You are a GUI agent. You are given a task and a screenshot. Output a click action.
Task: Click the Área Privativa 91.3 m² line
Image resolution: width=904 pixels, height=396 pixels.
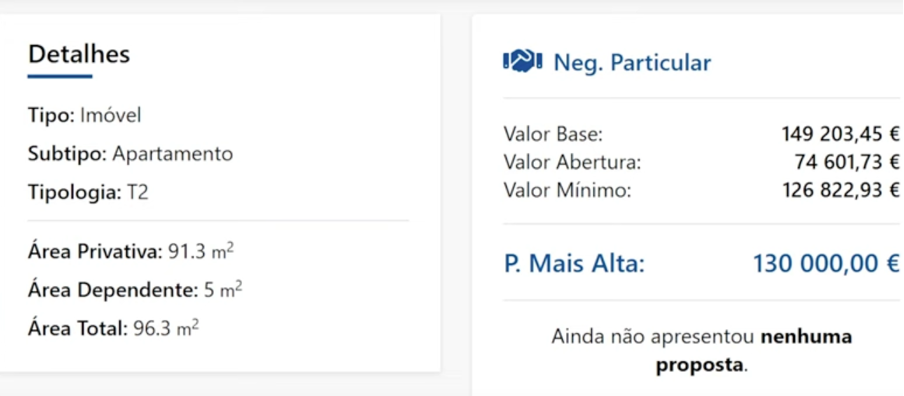pos(131,252)
